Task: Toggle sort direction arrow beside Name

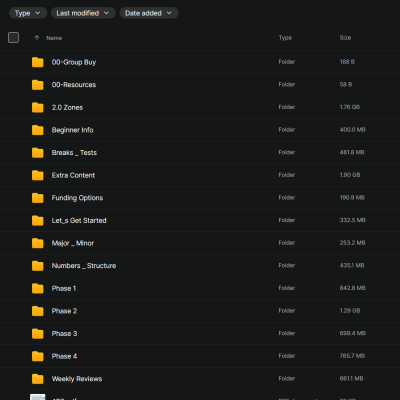Action: tap(37, 38)
